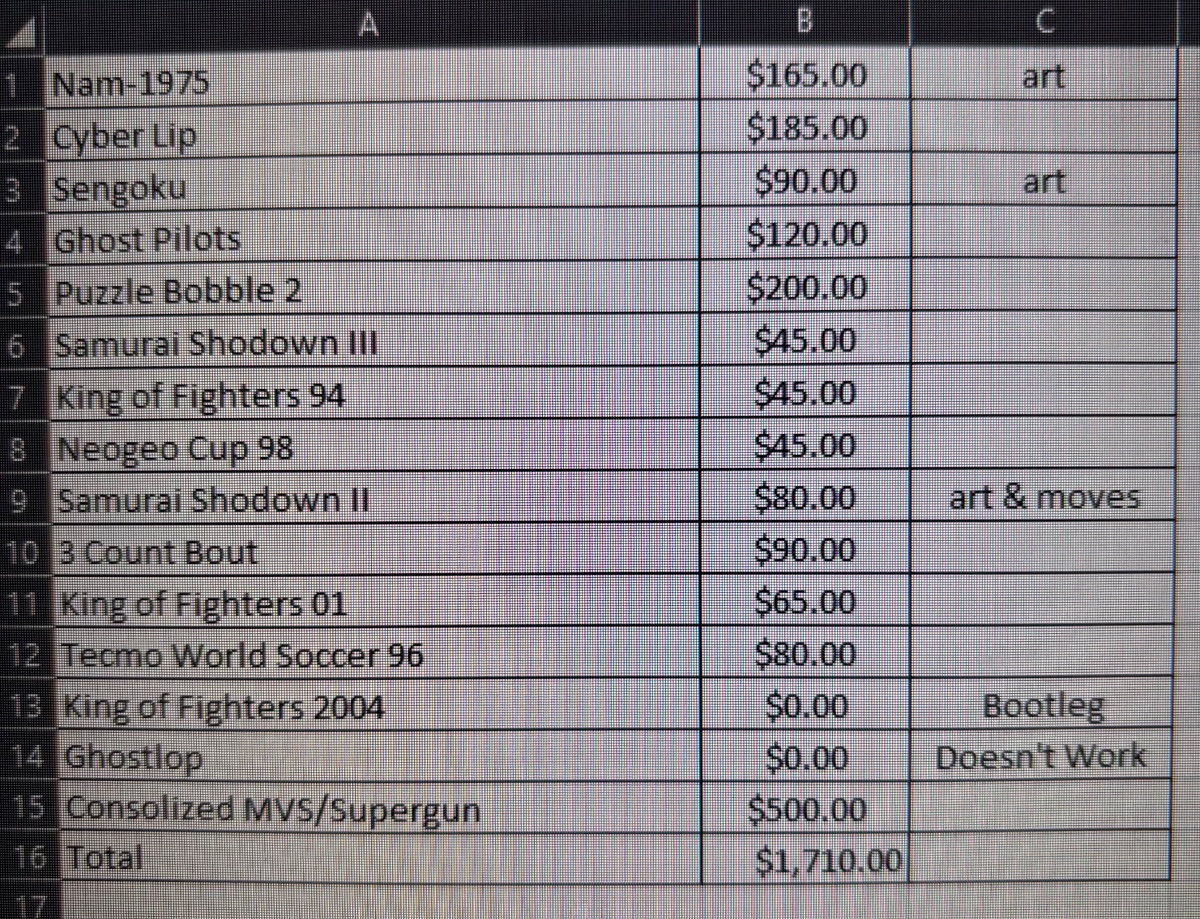Select the $500.00 price cell
Screen dimensions: 1200x919
(x=805, y=808)
